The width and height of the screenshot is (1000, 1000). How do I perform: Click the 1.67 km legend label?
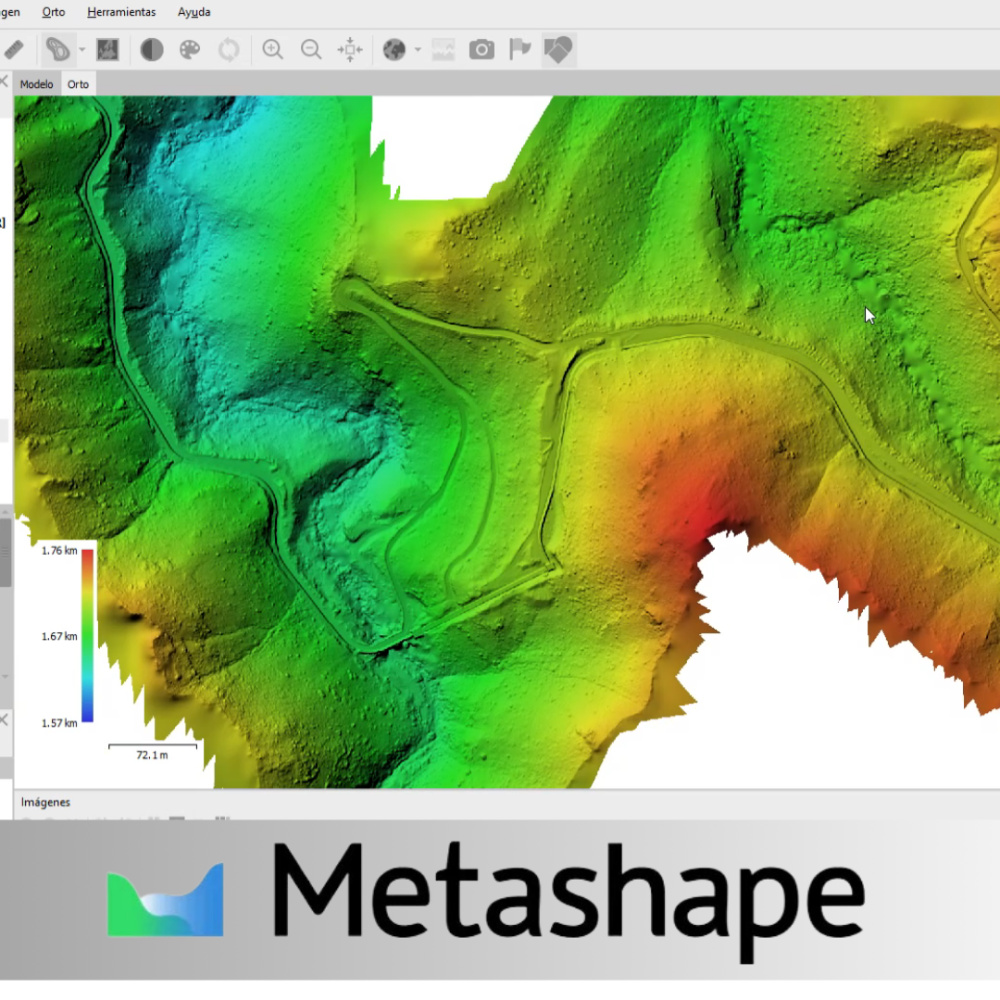pyautogui.click(x=59, y=636)
